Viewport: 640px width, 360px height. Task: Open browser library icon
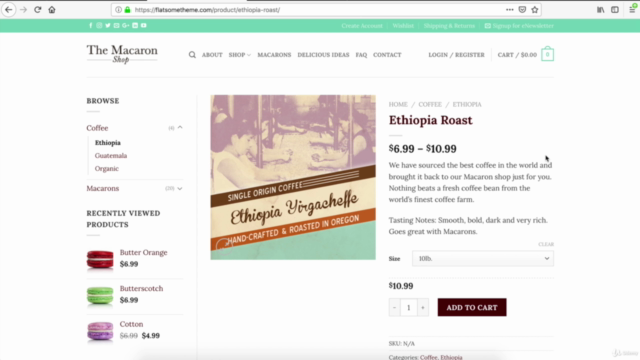pos(600,9)
